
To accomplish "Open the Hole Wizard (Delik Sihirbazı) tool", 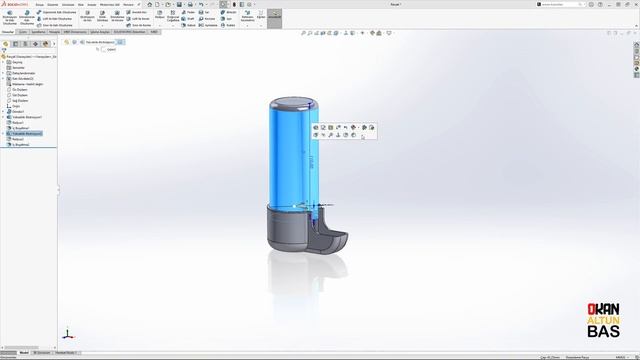I will pyautogui.click(x=102, y=16).
